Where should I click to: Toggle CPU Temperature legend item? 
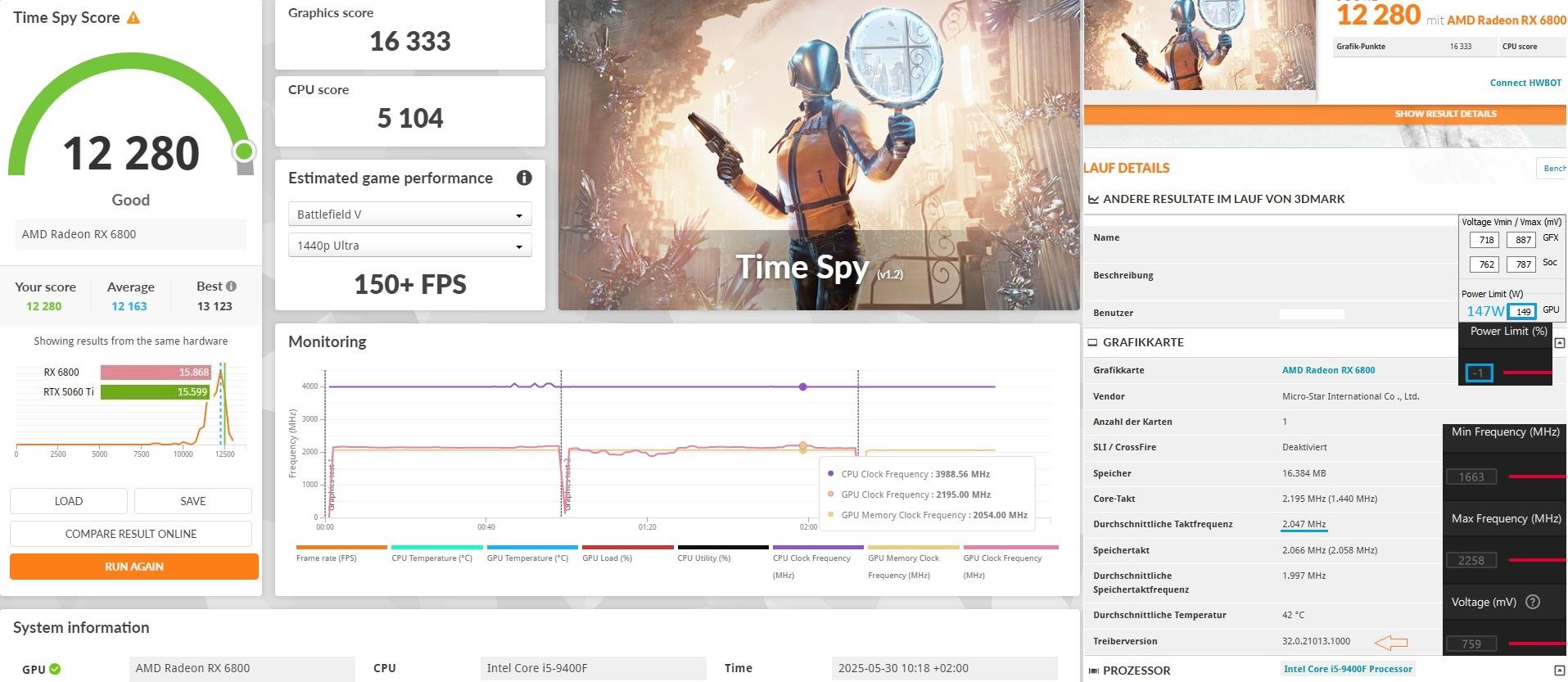(437, 554)
